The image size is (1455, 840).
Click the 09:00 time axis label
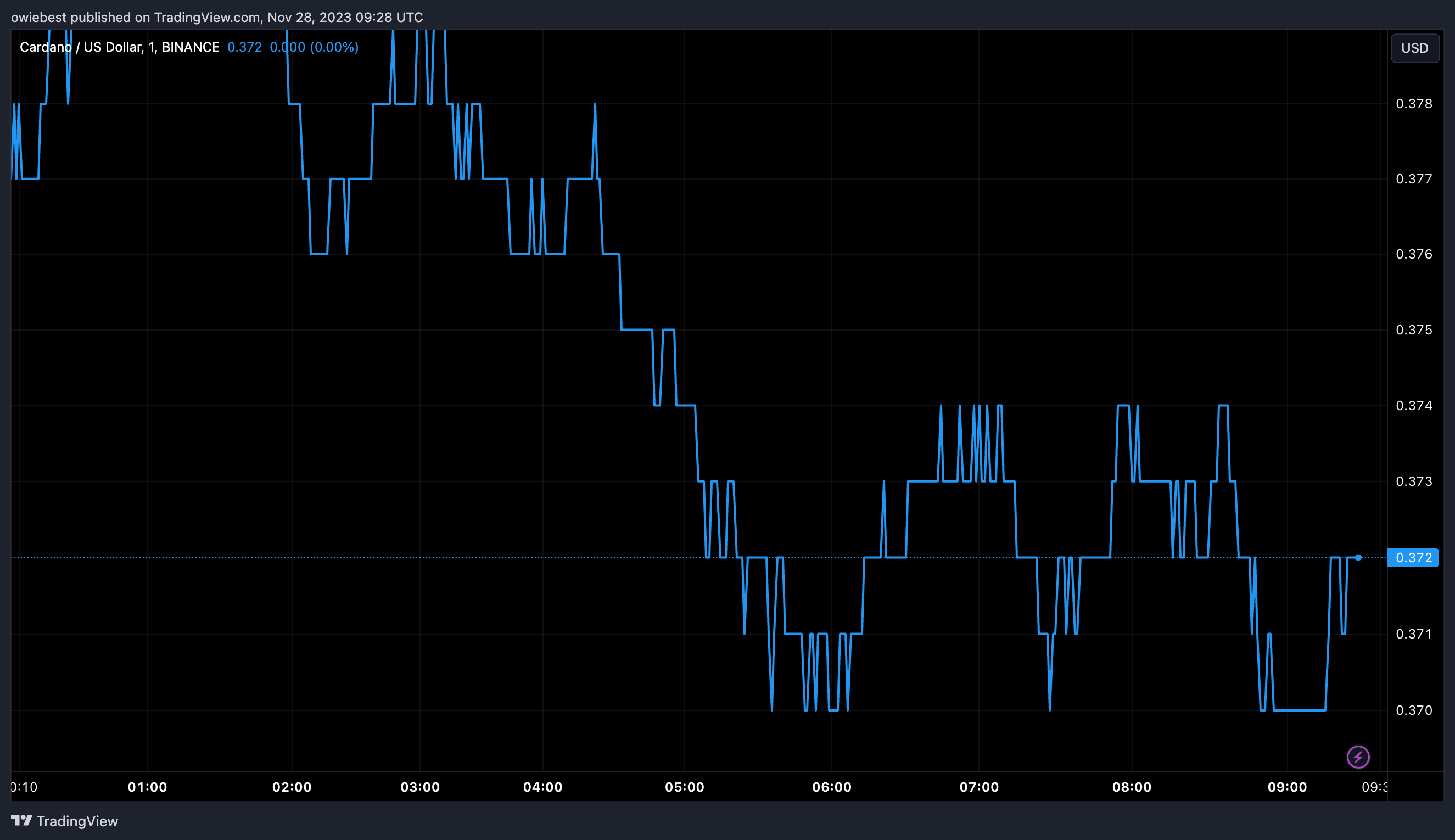[x=1286, y=787]
